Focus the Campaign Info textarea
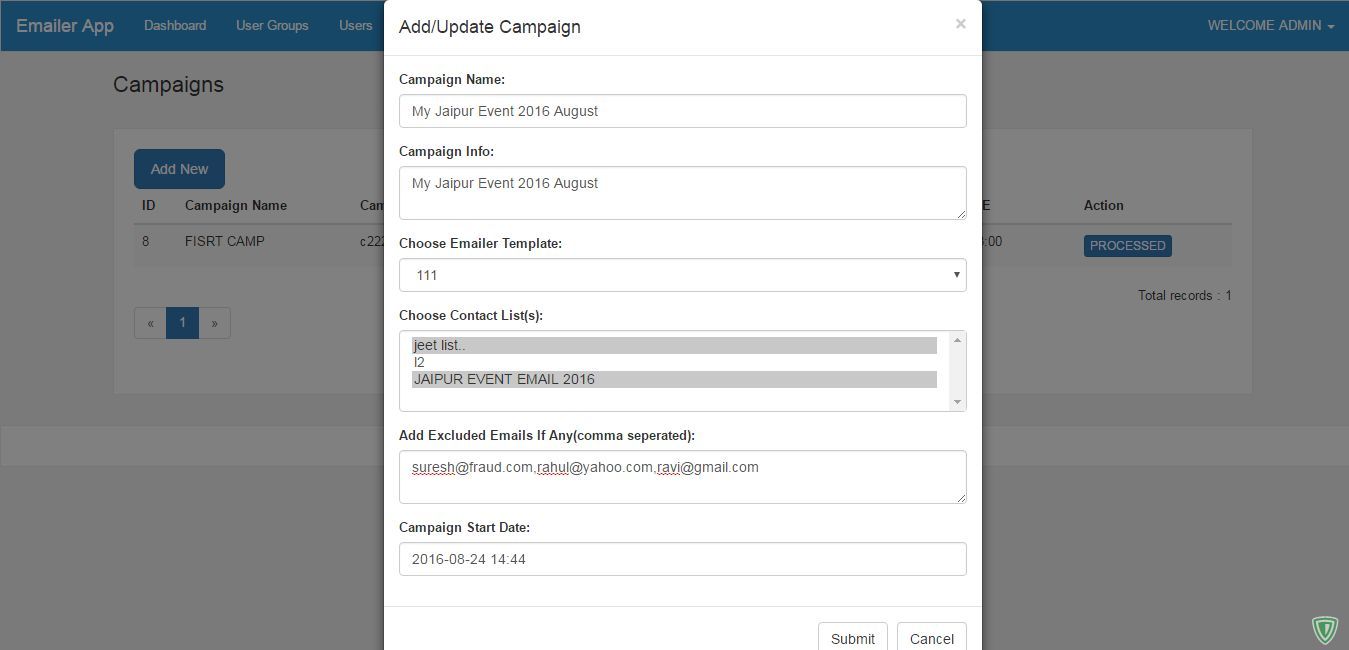The width and height of the screenshot is (1349, 650). [682, 193]
